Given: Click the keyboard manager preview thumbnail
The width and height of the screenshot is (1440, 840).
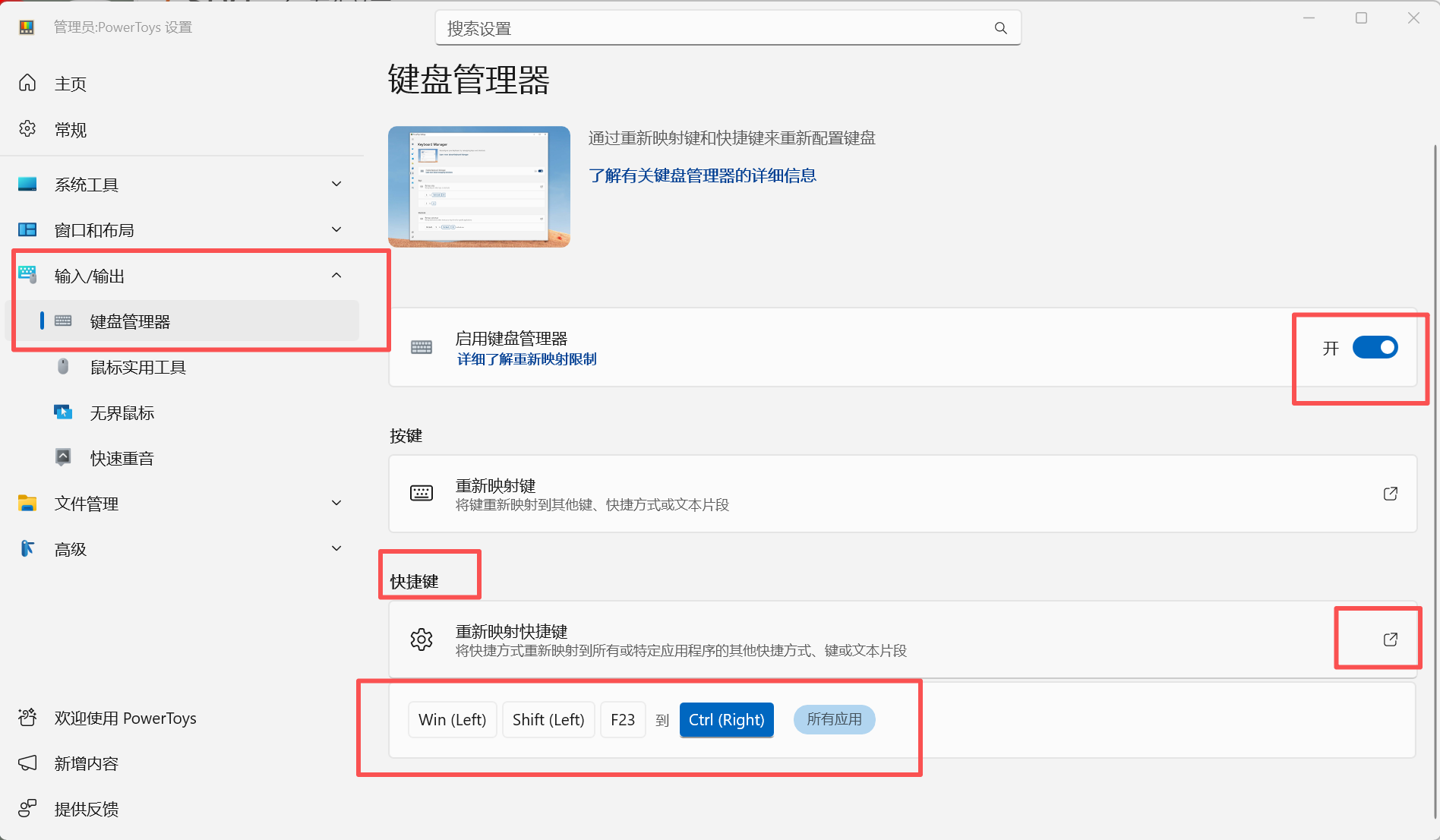Looking at the screenshot, I should click(x=479, y=187).
